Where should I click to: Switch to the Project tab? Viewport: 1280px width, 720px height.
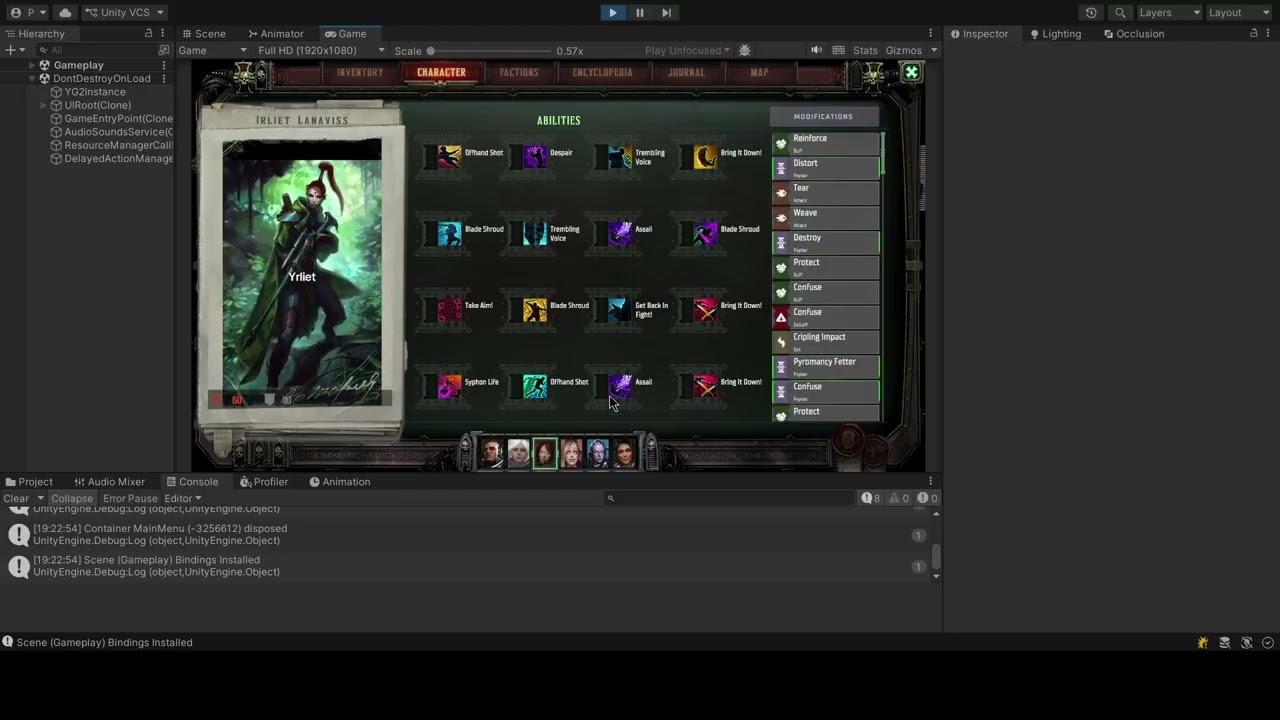(x=28, y=482)
